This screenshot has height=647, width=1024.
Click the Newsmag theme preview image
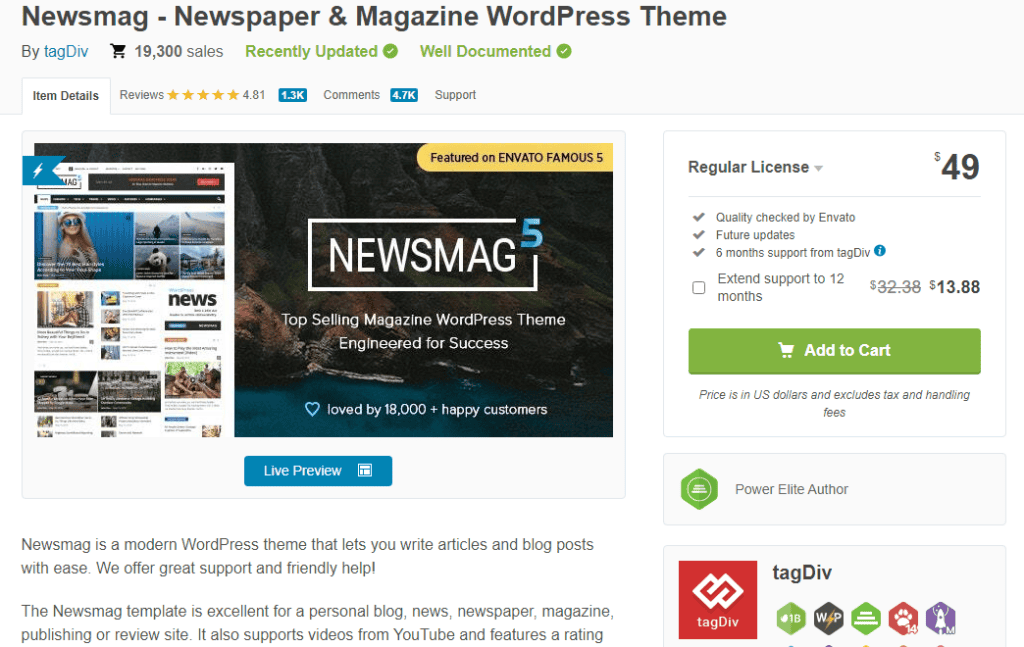(x=323, y=290)
